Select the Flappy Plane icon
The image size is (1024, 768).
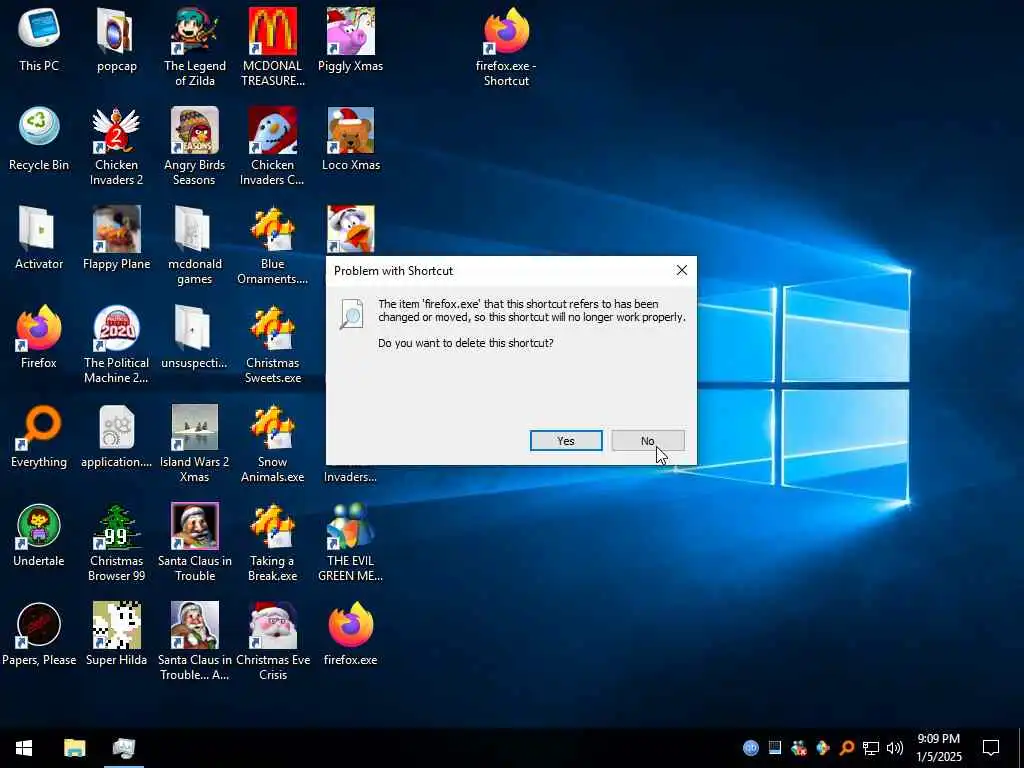point(116,238)
